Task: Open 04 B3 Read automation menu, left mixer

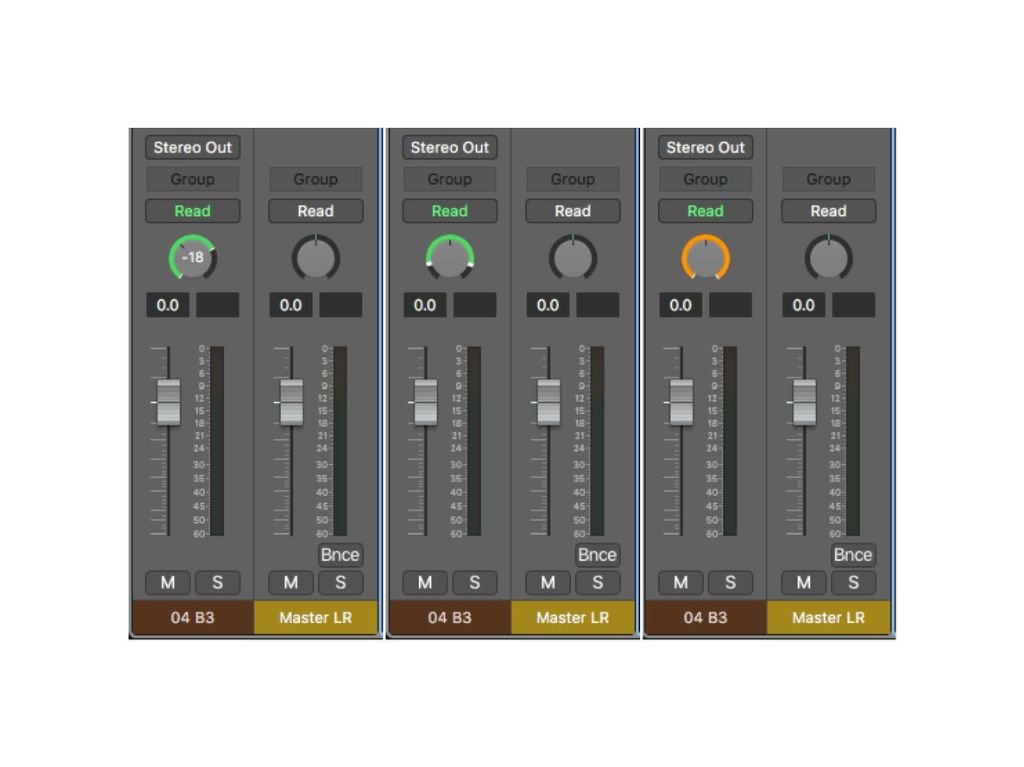Action: [x=193, y=211]
